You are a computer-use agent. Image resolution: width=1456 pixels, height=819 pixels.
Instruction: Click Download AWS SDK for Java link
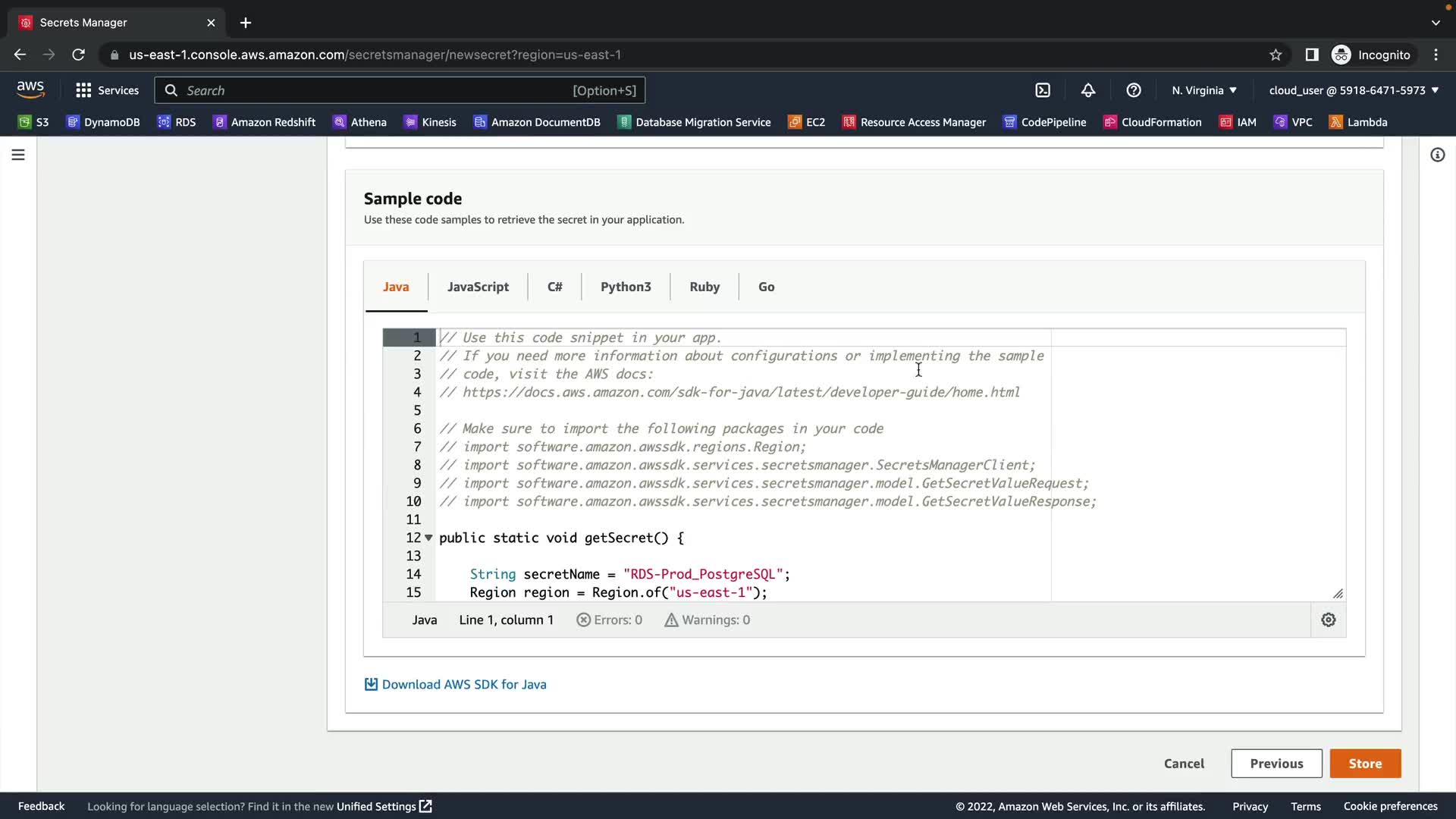463,684
